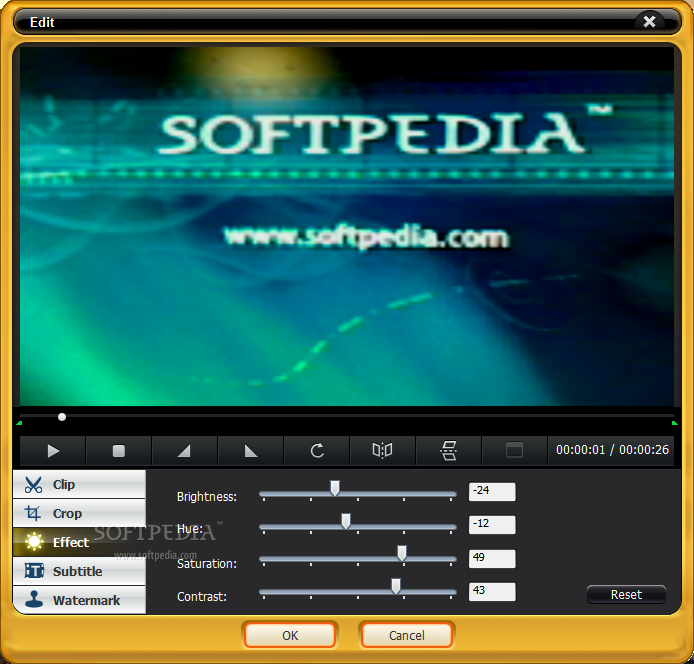Click the Hue value field showing -12
The image size is (694, 664).
(x=492, y=525)
